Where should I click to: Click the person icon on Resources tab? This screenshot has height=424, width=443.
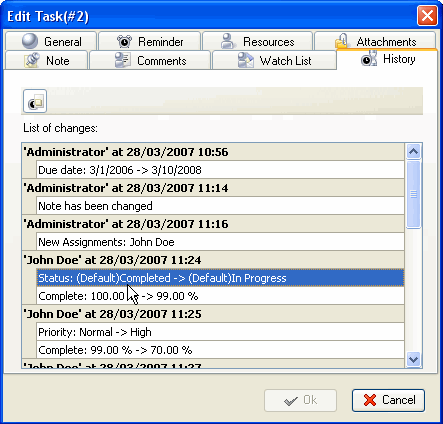coord(228,41)
